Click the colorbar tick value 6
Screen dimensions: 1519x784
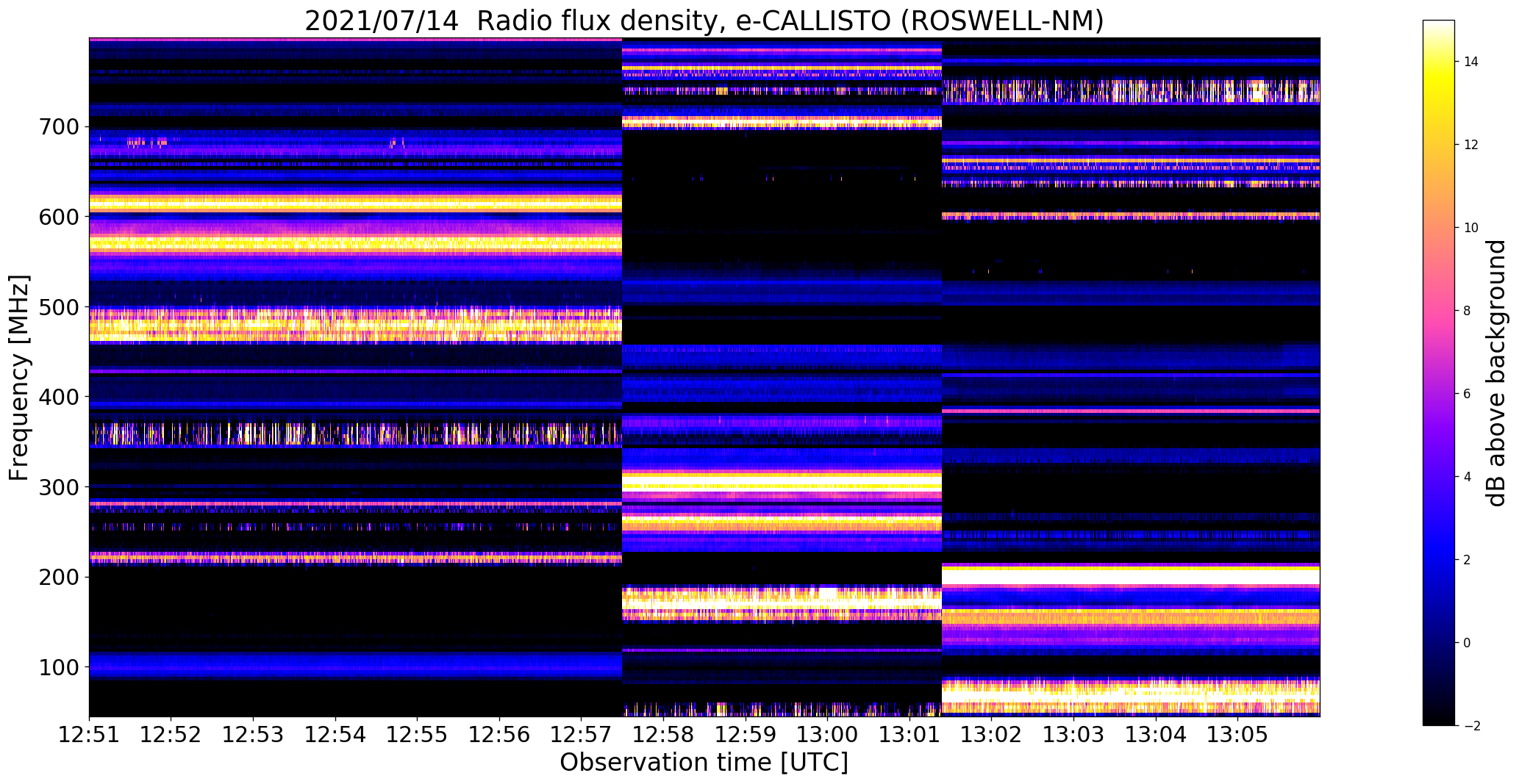pyautogui.click(x=1468, y=394)
